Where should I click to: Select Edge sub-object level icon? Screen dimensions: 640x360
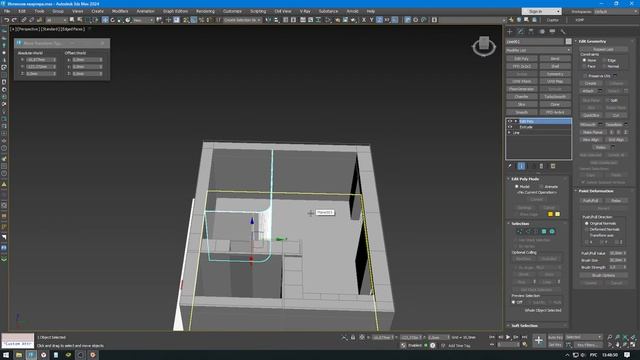pyautogui.click(x=528, y=231)
